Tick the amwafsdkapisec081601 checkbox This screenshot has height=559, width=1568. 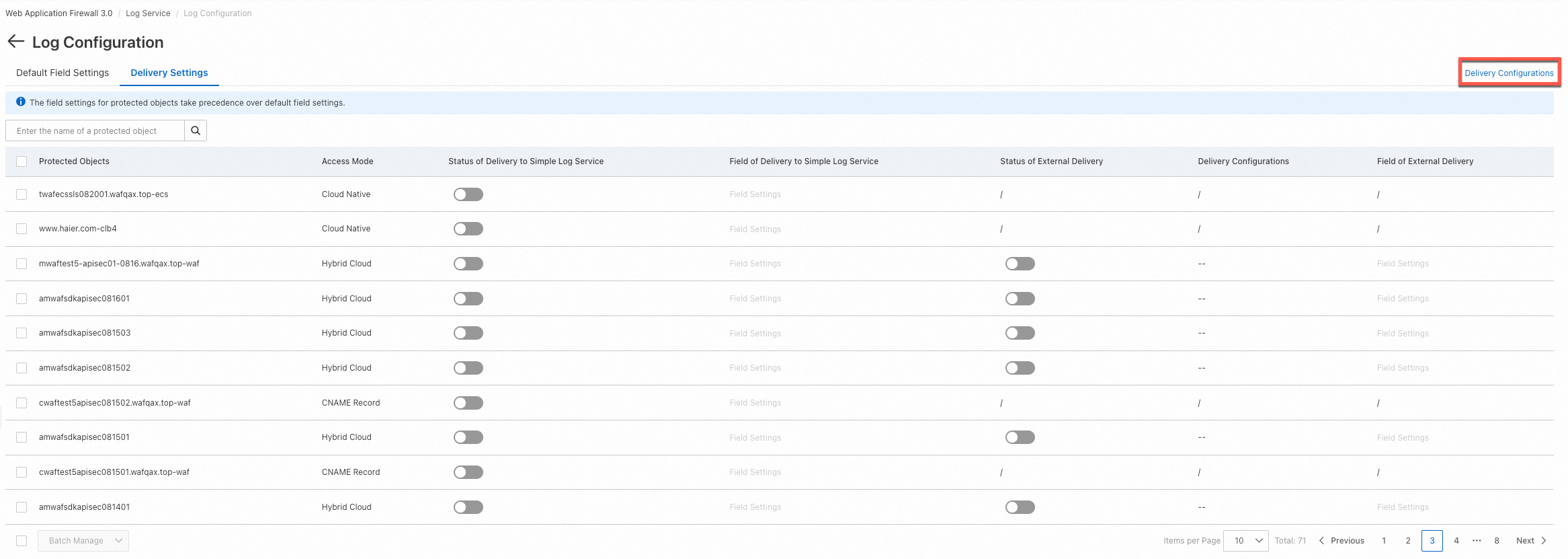(x=22, y=299)
